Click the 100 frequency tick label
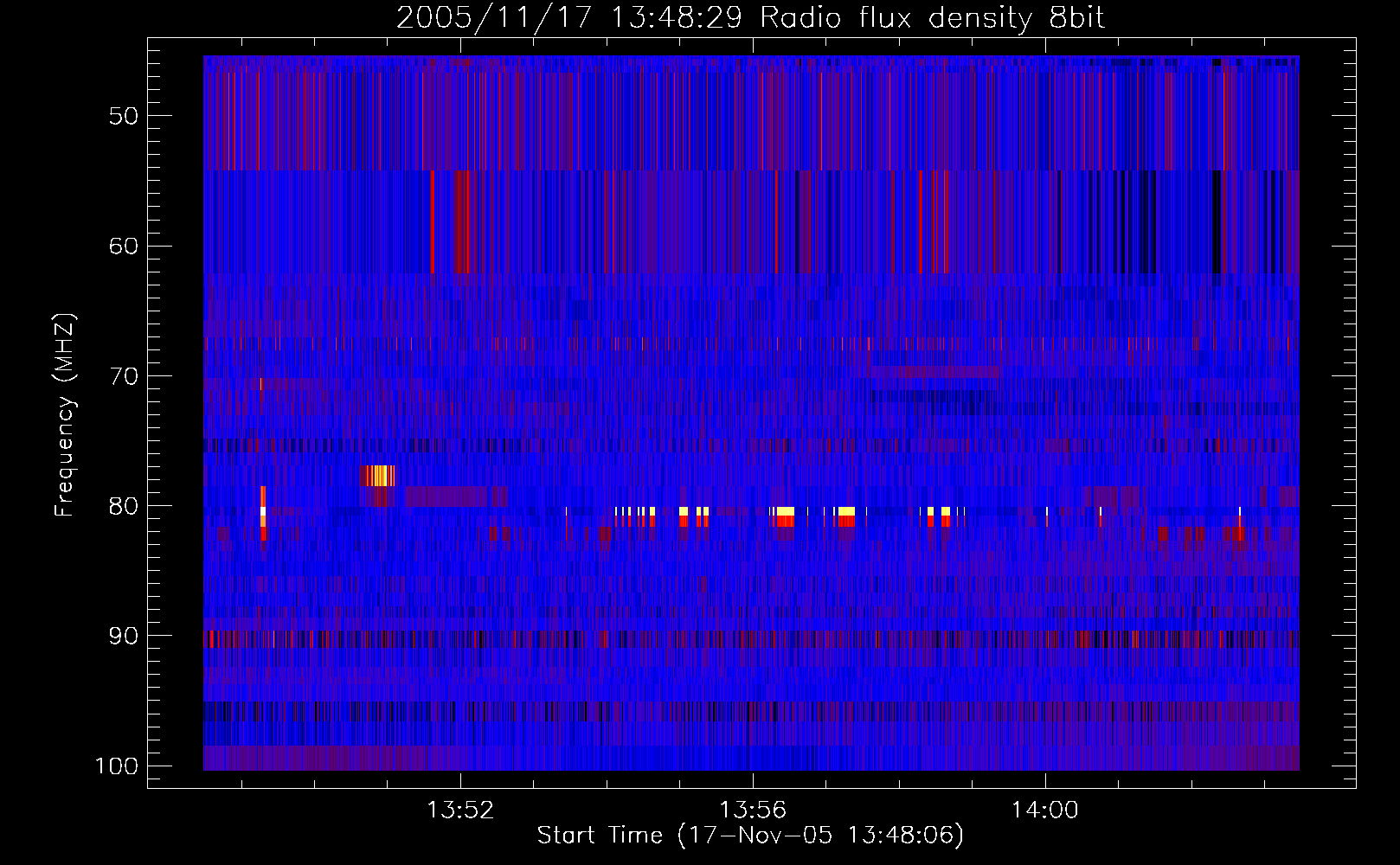This screenshot has height=865, width=1400. point(117,766)
